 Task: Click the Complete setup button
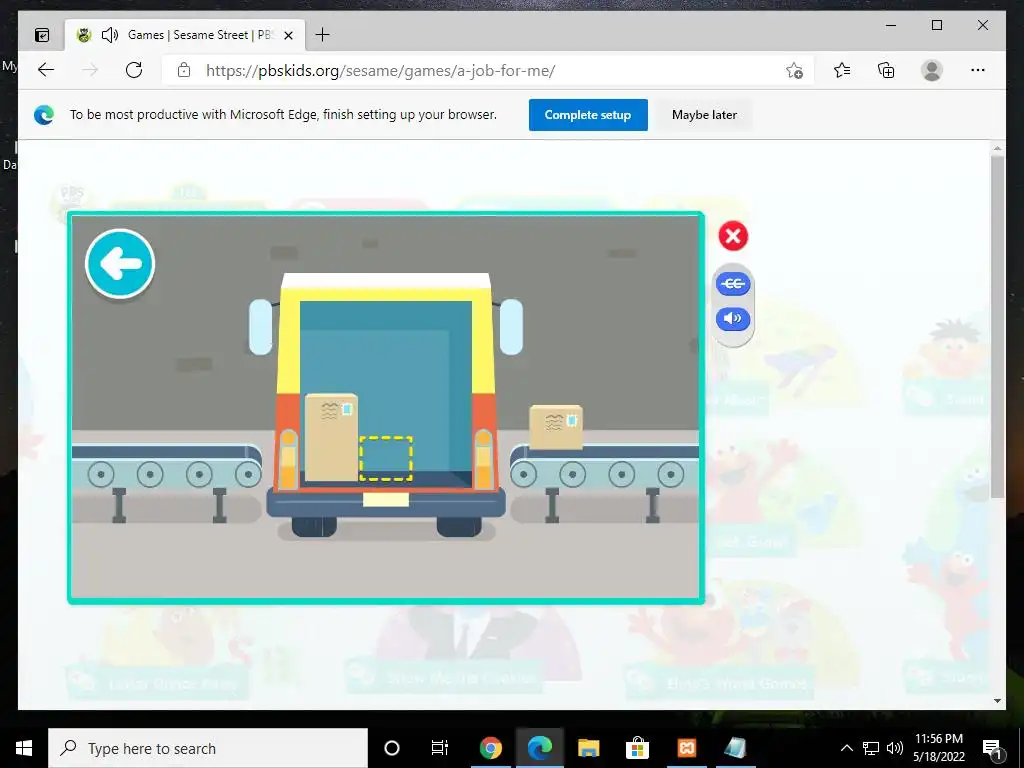click(x=588, y=115)
